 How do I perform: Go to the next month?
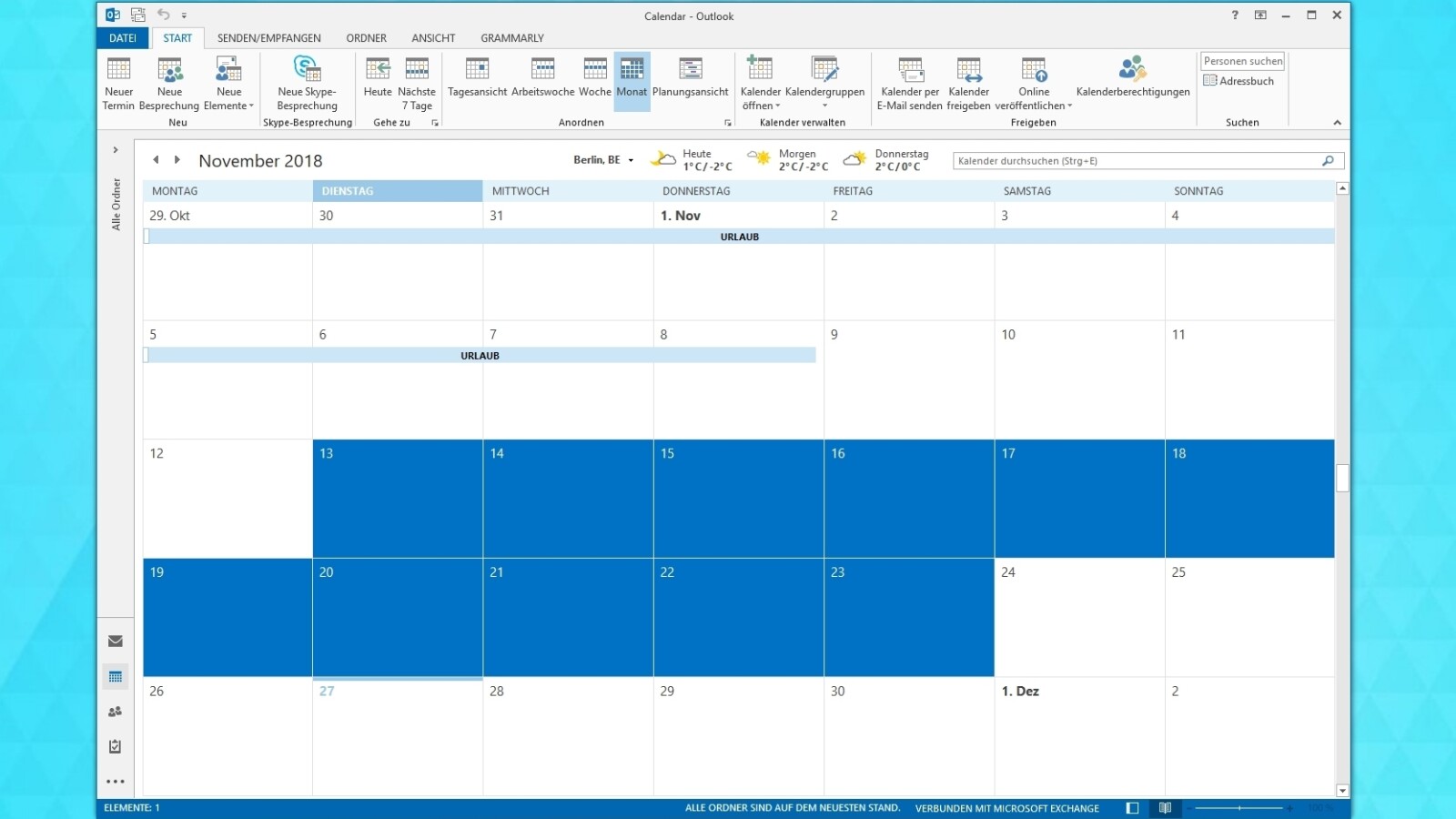pos(177,160)
